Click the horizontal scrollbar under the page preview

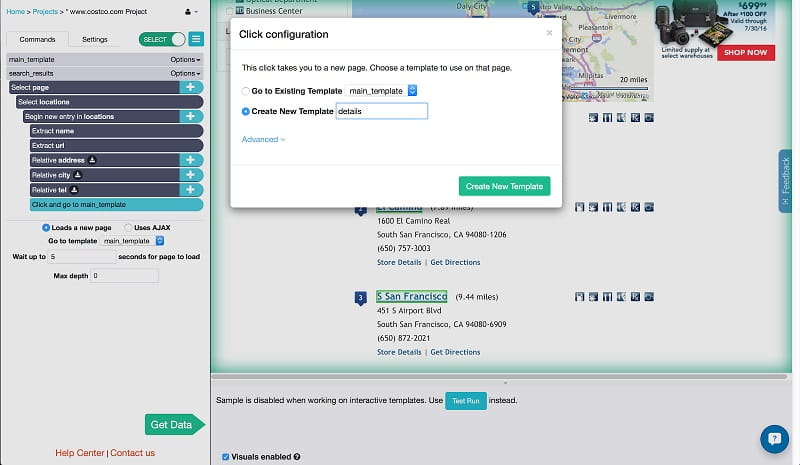click(499, 377)
